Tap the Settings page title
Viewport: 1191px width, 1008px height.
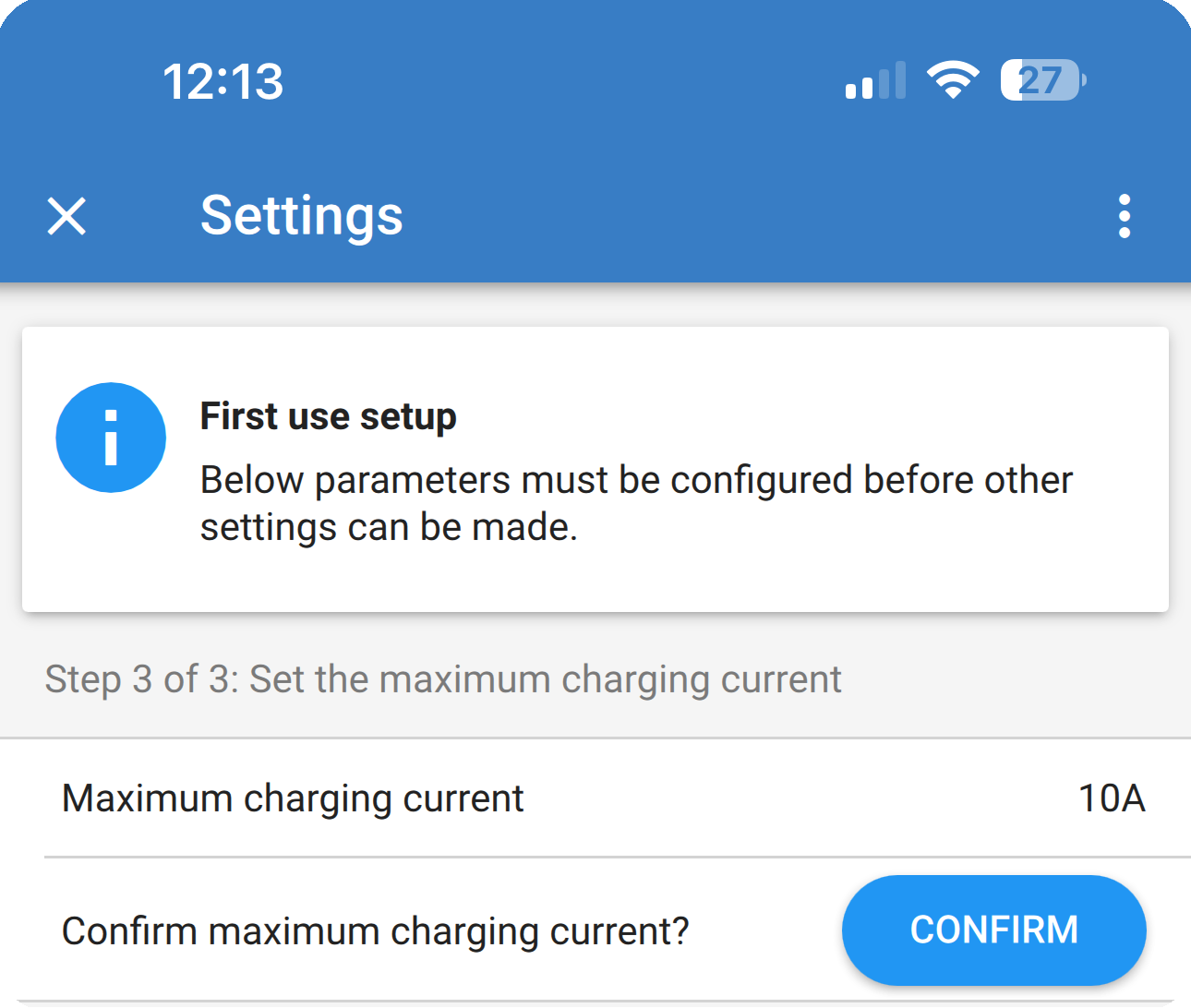tap(301, 216)
